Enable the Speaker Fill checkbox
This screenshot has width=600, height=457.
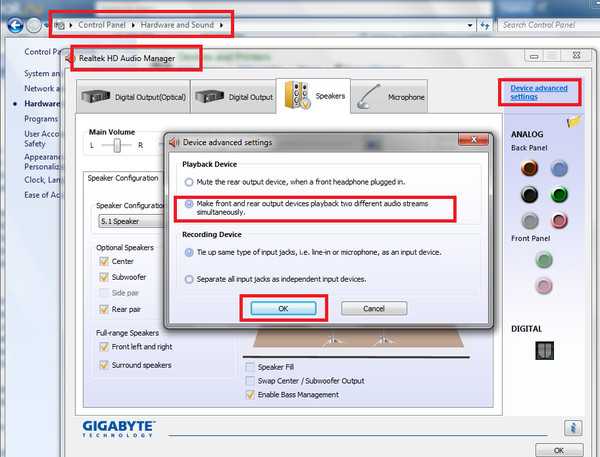(249, 367)
